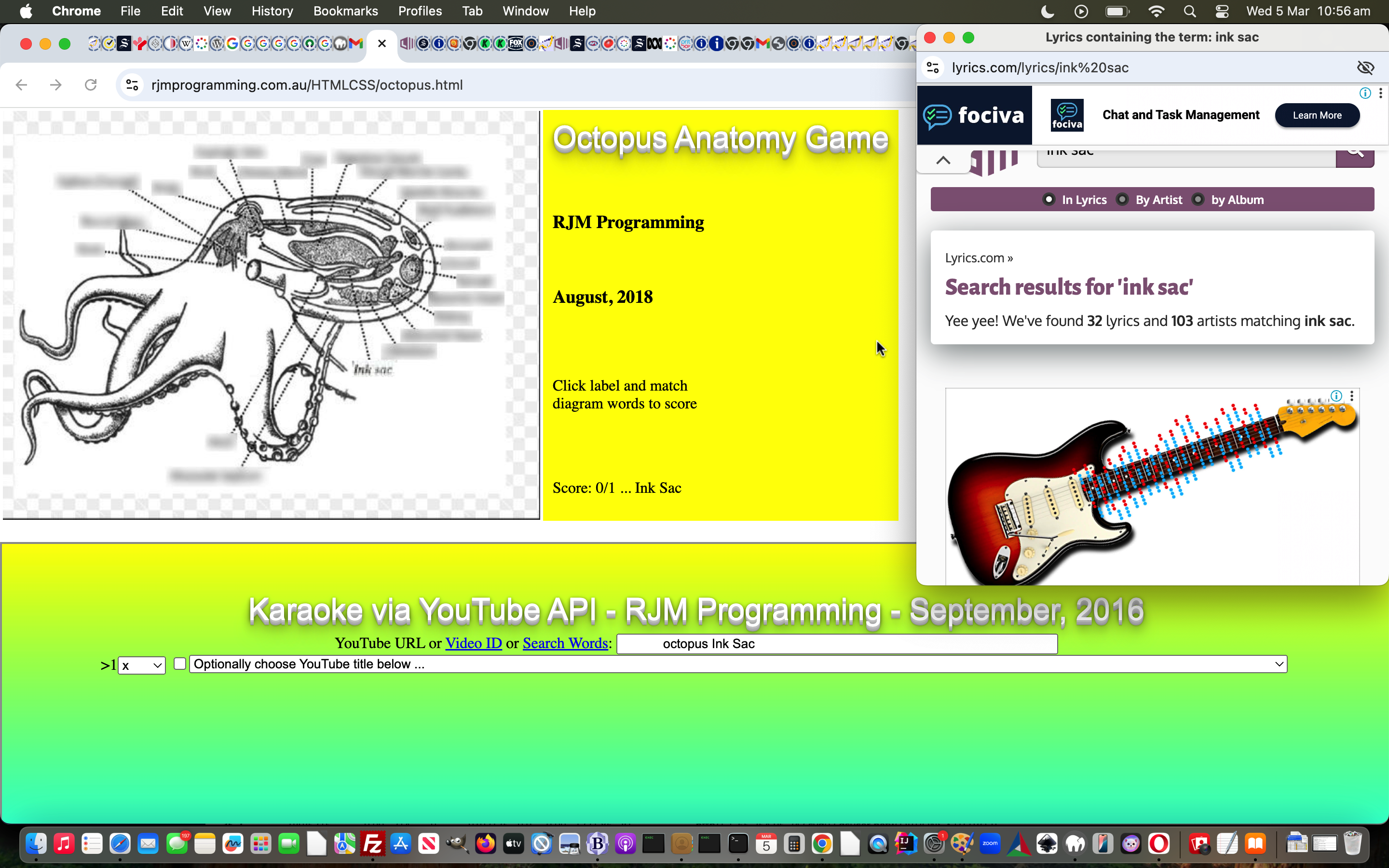Click the back navigation arrow
1389x868 pixels.
22,85
